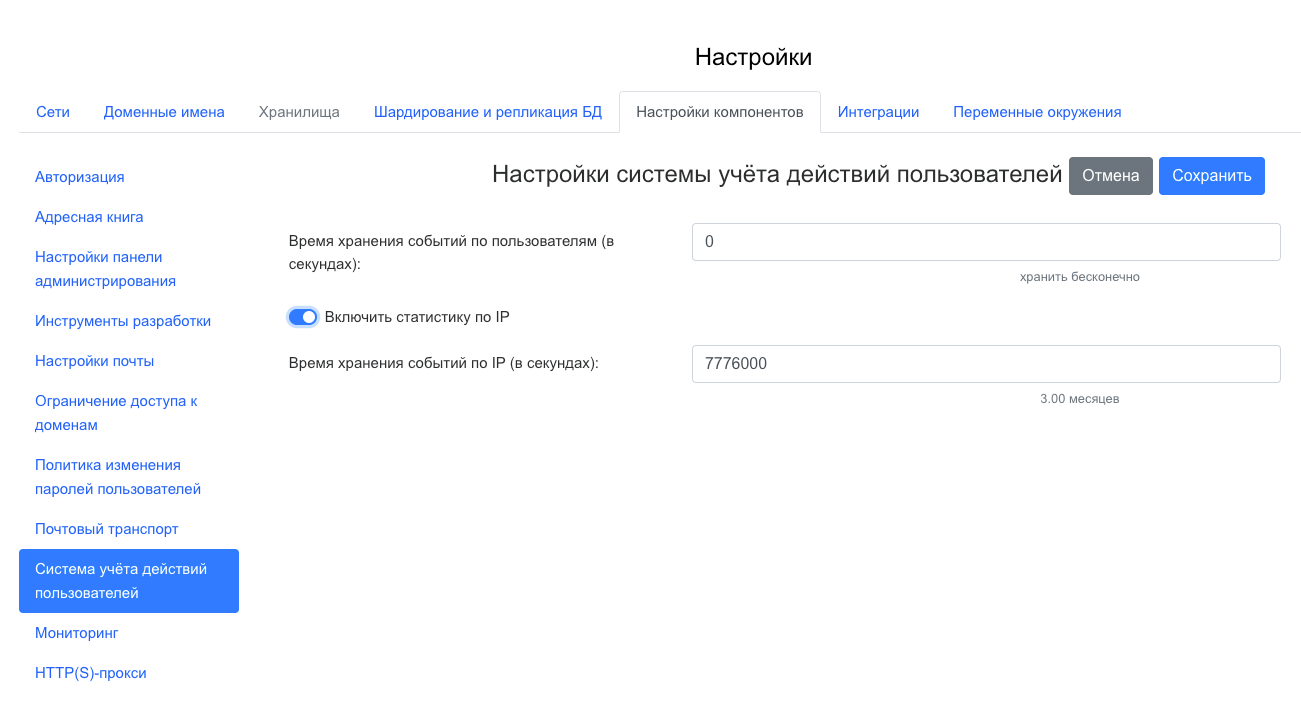Switch to the Сети tab
Image resolution: width=1301 pixels, height=722 pixels.
click(53, 112)
